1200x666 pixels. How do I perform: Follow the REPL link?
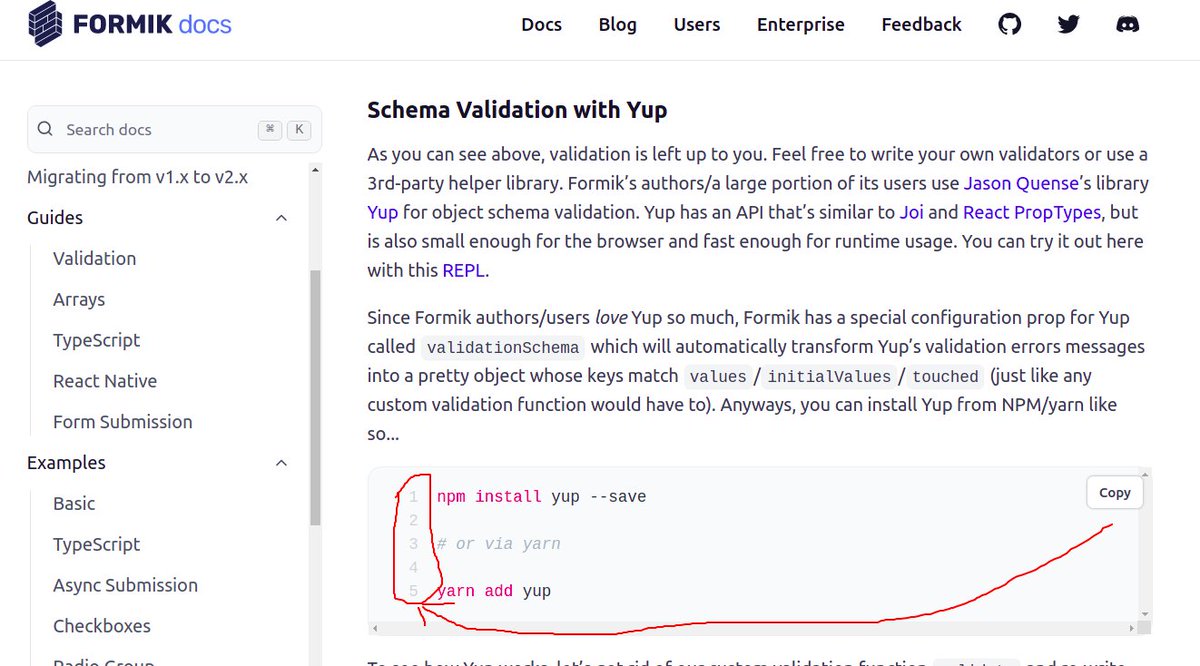[x=465, y=270]
